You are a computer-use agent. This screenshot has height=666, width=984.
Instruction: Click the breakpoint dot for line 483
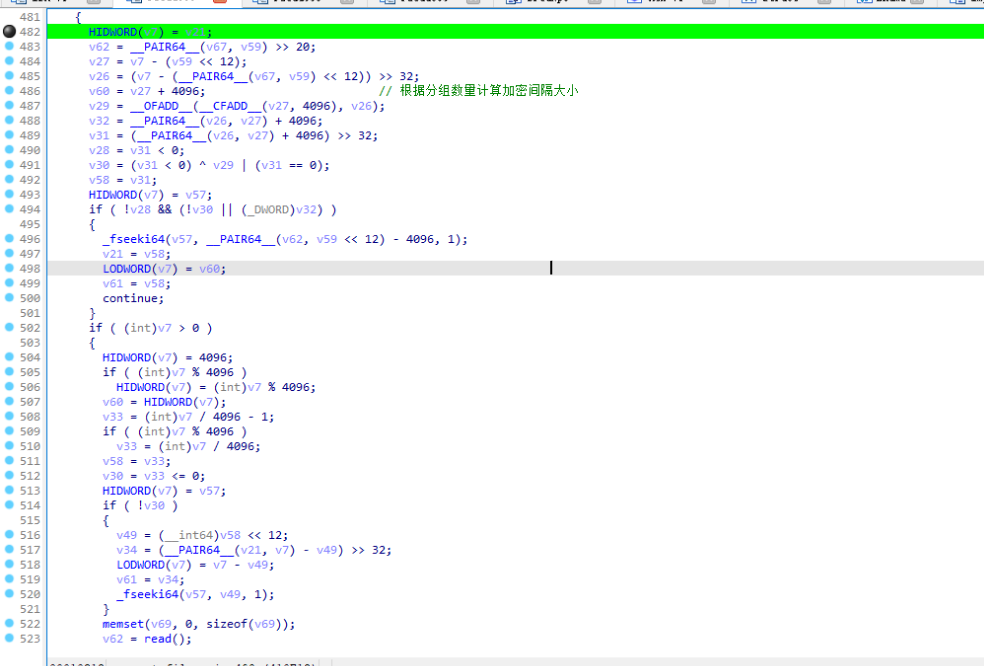[9, 47]
